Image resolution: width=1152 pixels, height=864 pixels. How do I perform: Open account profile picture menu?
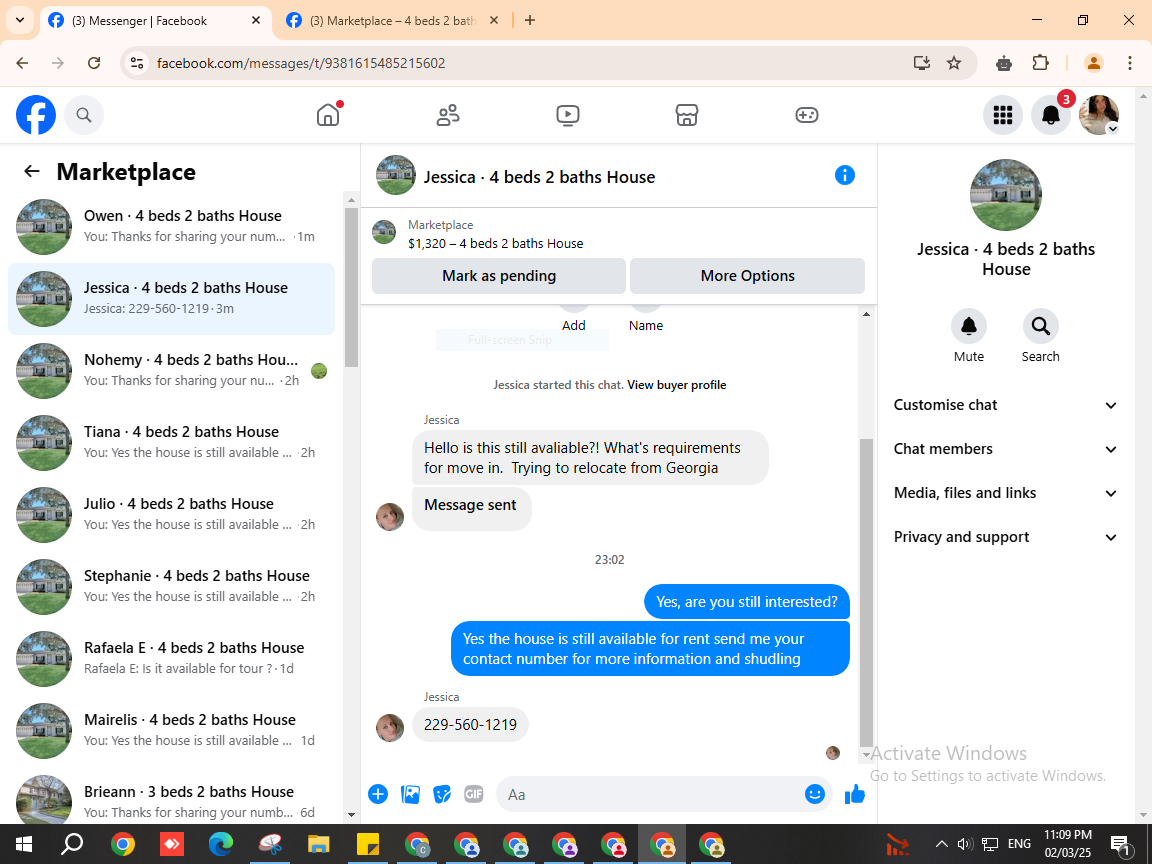(x=1098, y=115)
